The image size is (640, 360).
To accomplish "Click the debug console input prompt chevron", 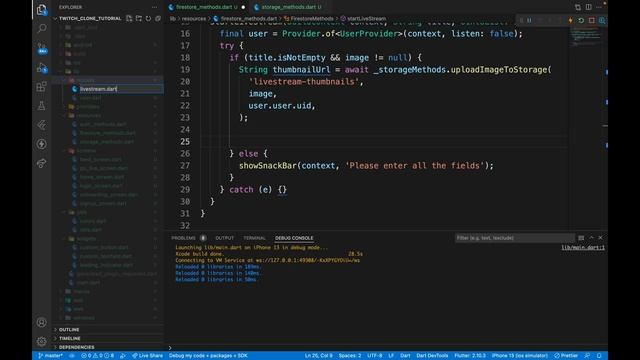I will pyautogui.click(x=170, y=348).
